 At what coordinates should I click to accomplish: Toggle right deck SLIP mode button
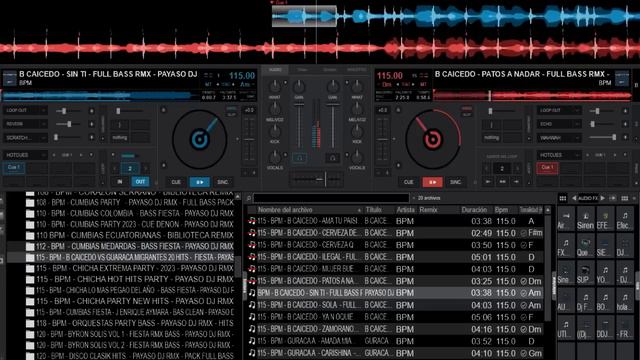(x=467, y=115)
